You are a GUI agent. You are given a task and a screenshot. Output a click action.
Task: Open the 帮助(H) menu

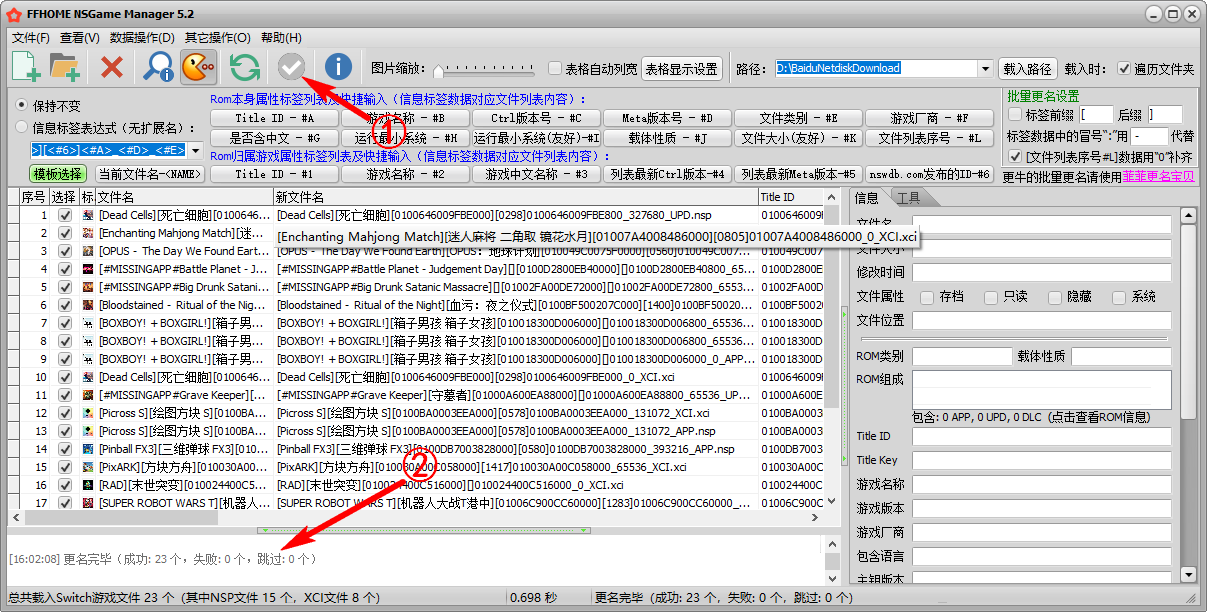[x=281, y=38]
